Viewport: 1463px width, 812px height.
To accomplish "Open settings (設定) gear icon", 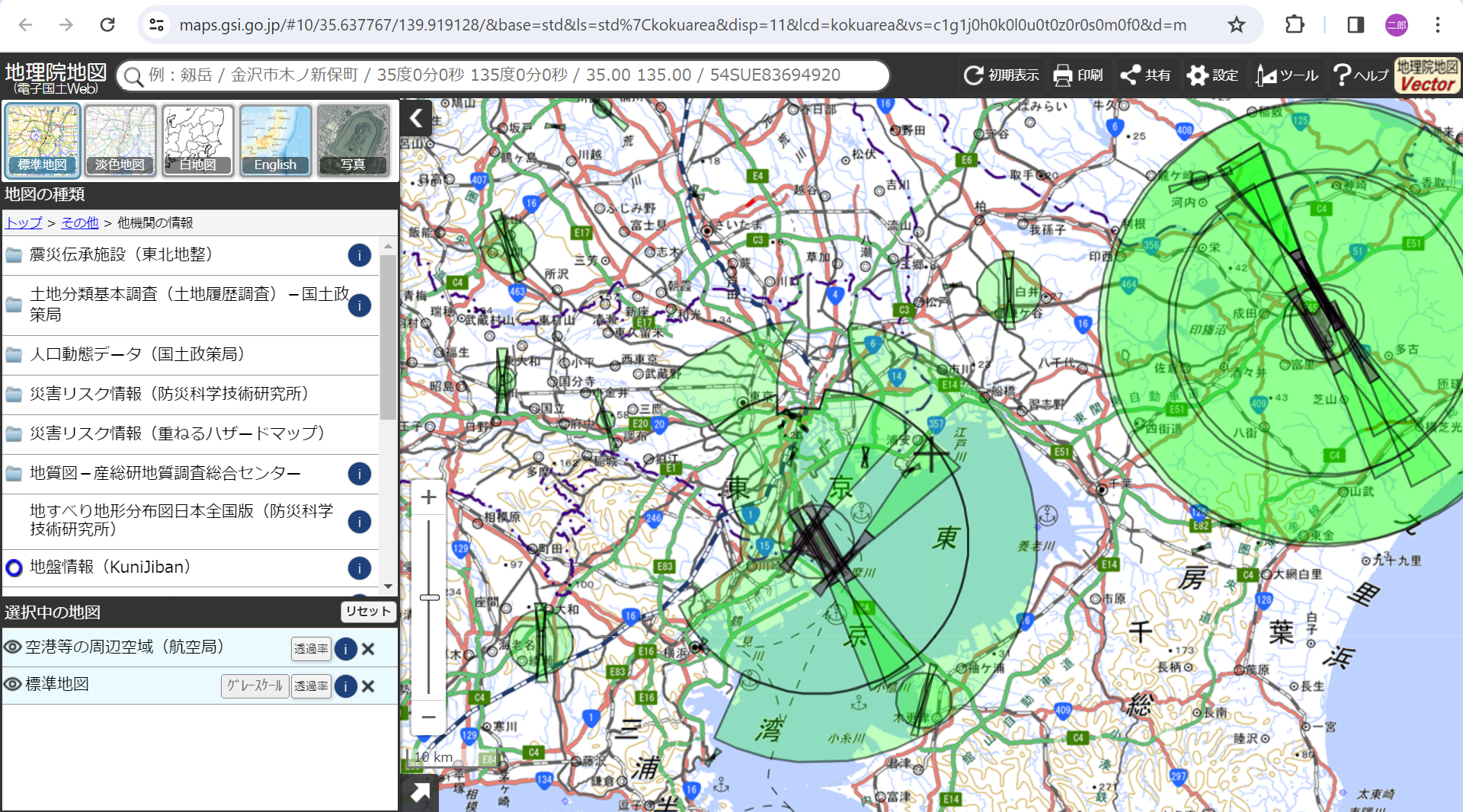I will [1197, 75].
